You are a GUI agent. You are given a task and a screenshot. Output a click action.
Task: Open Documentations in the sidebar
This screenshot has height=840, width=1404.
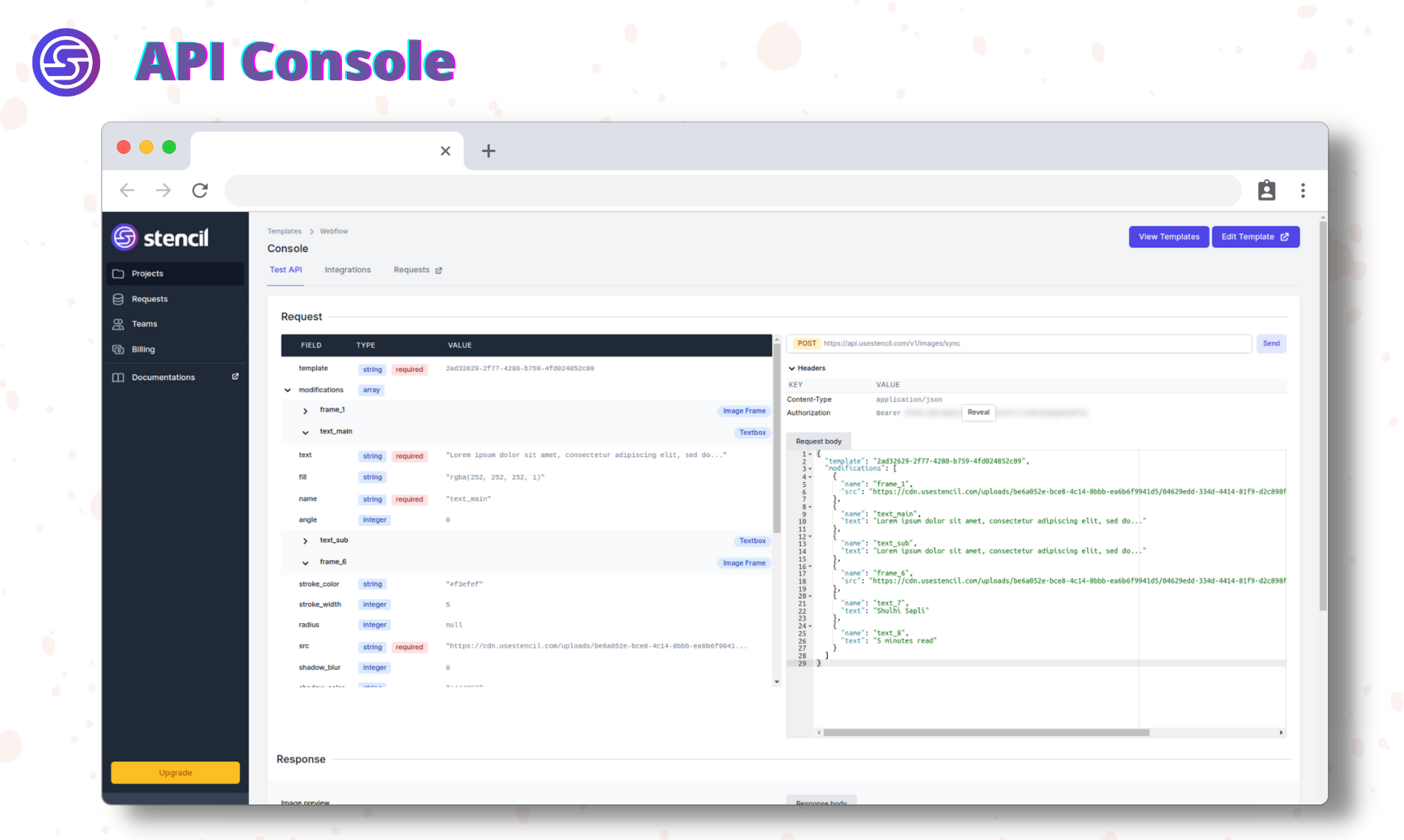175,377
